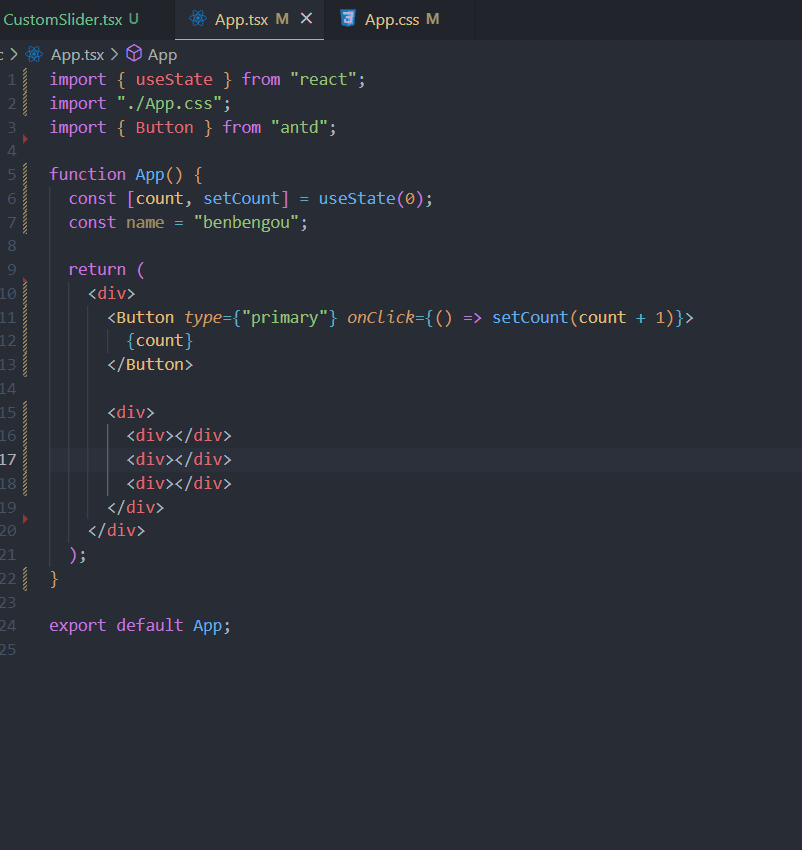
Task: Click the red deletion marker below line 19
Action: [25, 519]
